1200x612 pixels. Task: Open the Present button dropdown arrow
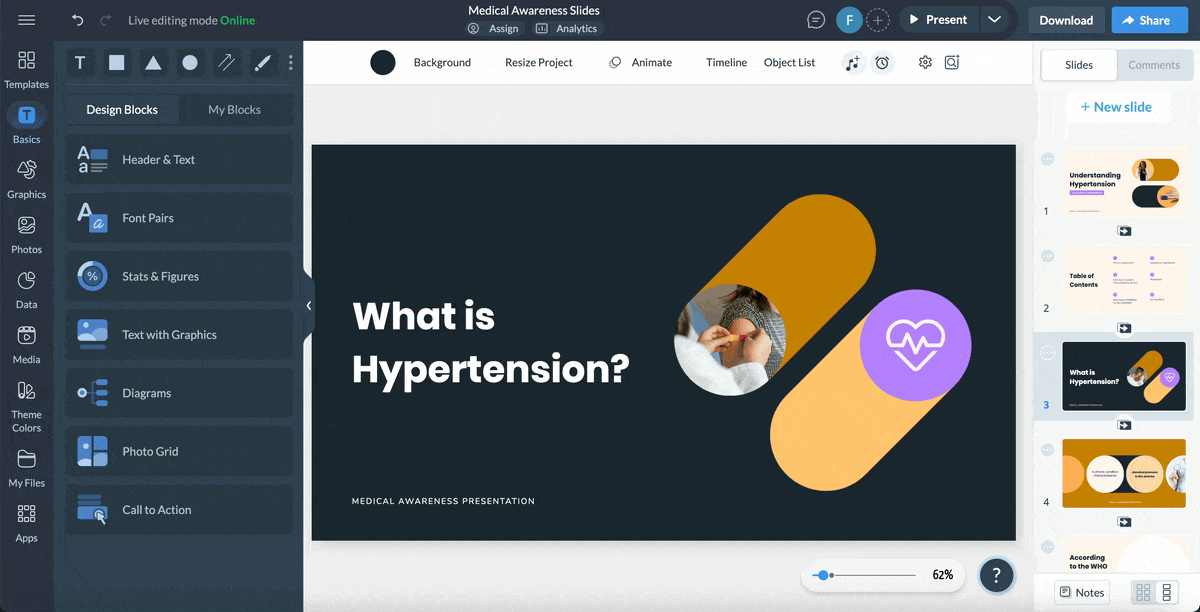[x=995, y=19]
